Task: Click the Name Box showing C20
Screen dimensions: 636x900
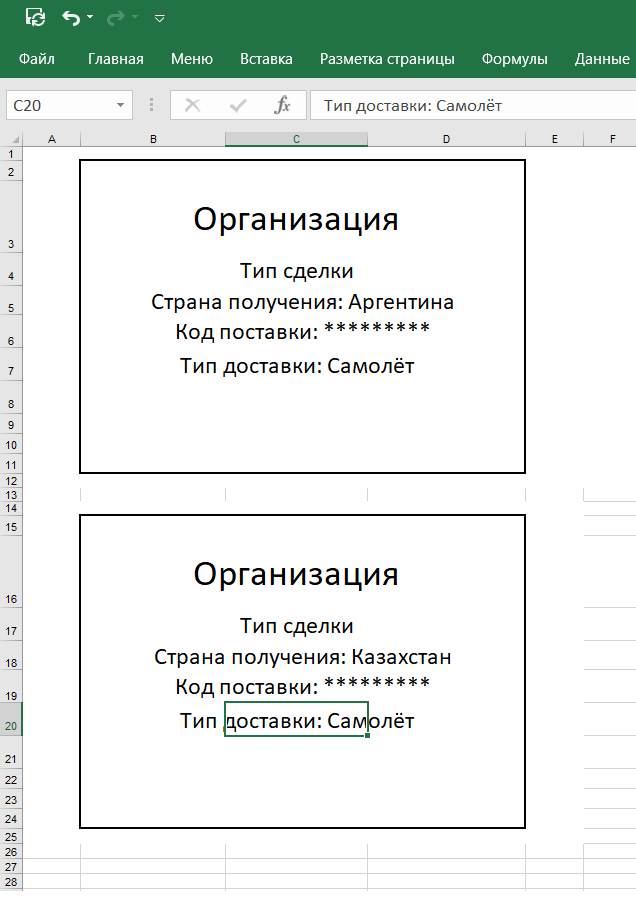Action: click(58, 105)
